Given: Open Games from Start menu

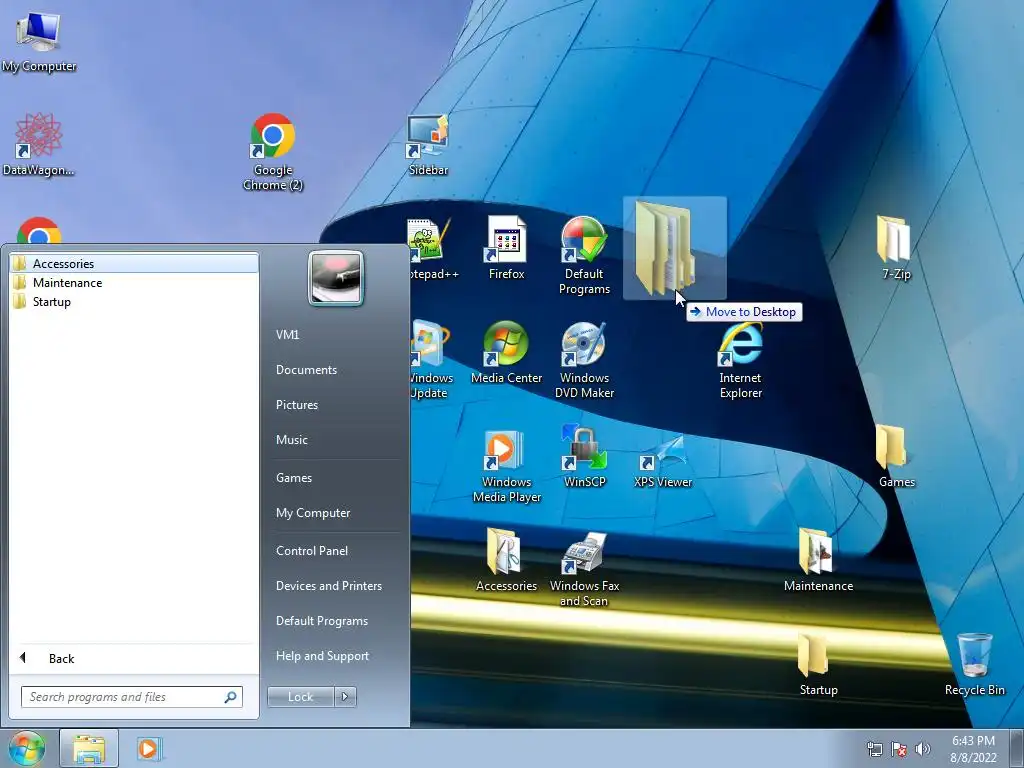Looking at the screenshot, I should click(x=294, y=477).
